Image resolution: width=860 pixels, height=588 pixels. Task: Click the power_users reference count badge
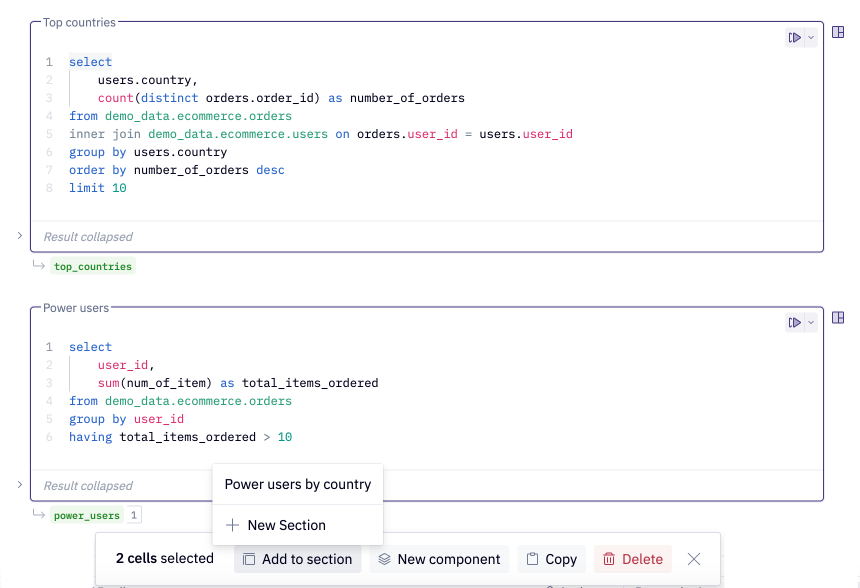point(134,516)
